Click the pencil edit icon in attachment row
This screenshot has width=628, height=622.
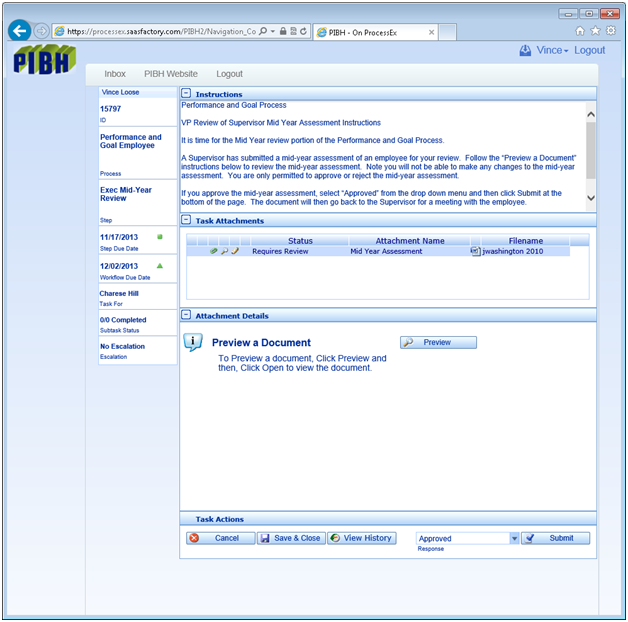[235, 251]
